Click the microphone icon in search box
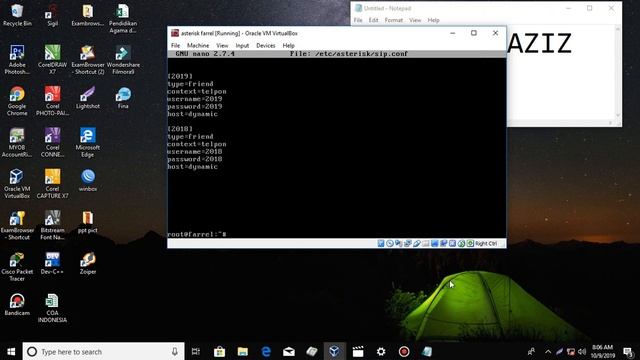This screenshot has width=640, height=360. [x=175, y=351]
